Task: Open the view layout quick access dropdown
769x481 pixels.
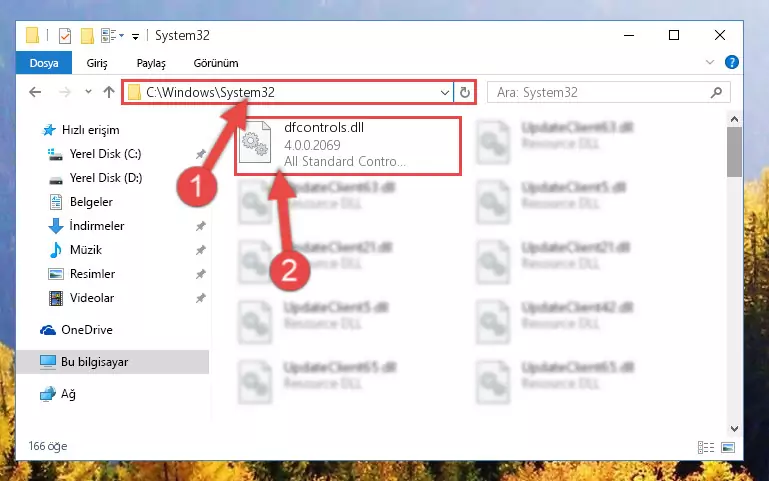Action: (112, 36)
